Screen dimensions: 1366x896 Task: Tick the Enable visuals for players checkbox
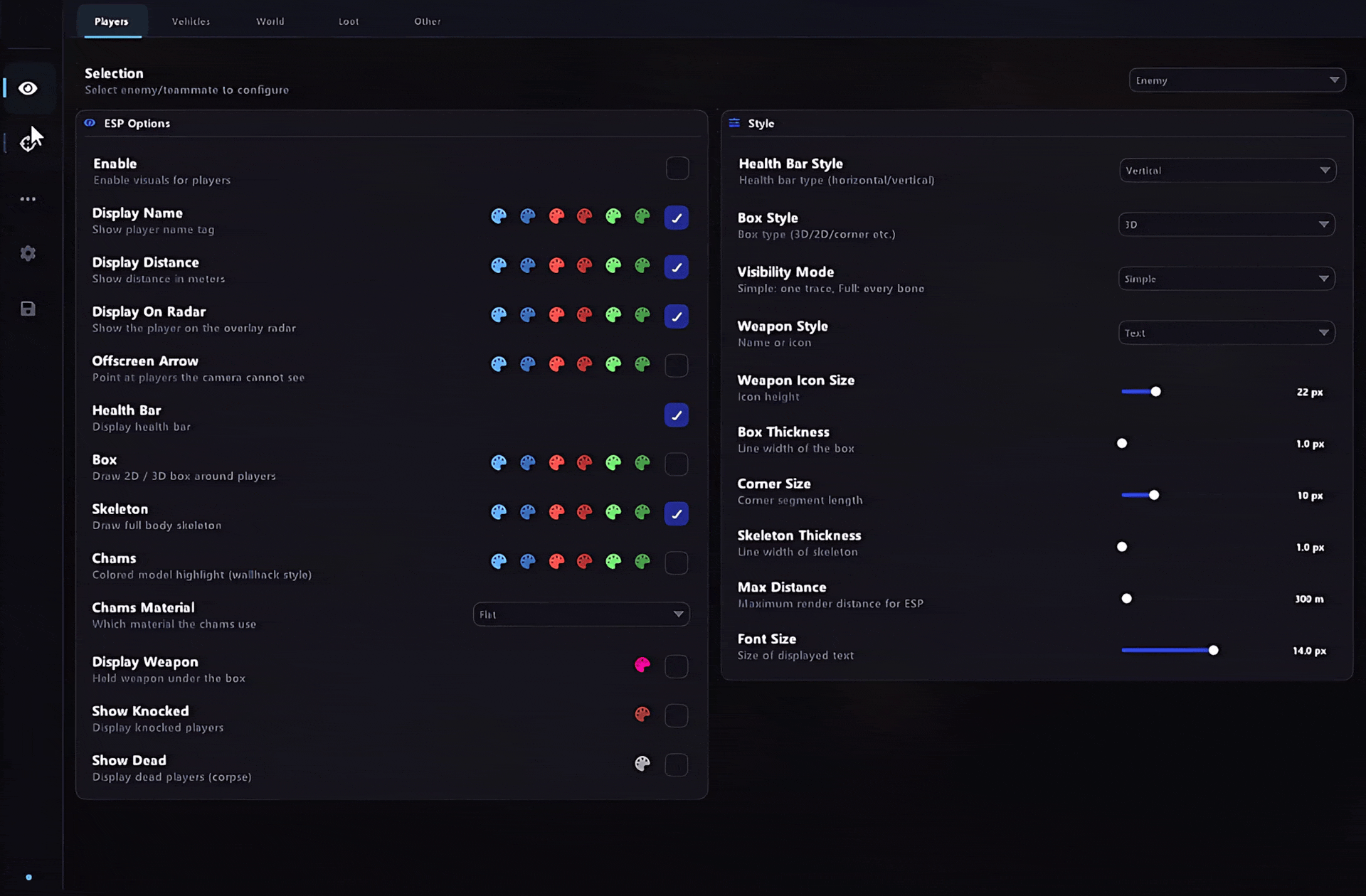click(677, 169)
